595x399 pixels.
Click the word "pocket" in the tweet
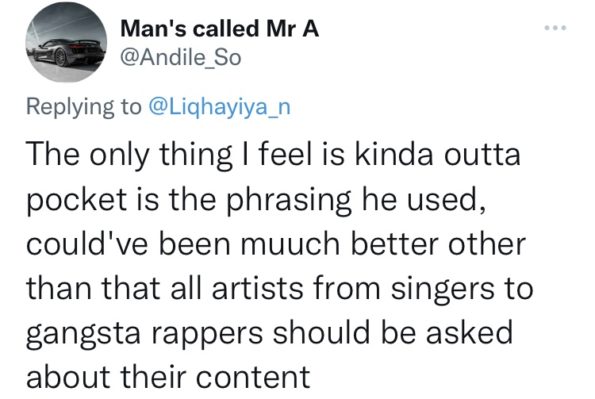pos(76,200)
